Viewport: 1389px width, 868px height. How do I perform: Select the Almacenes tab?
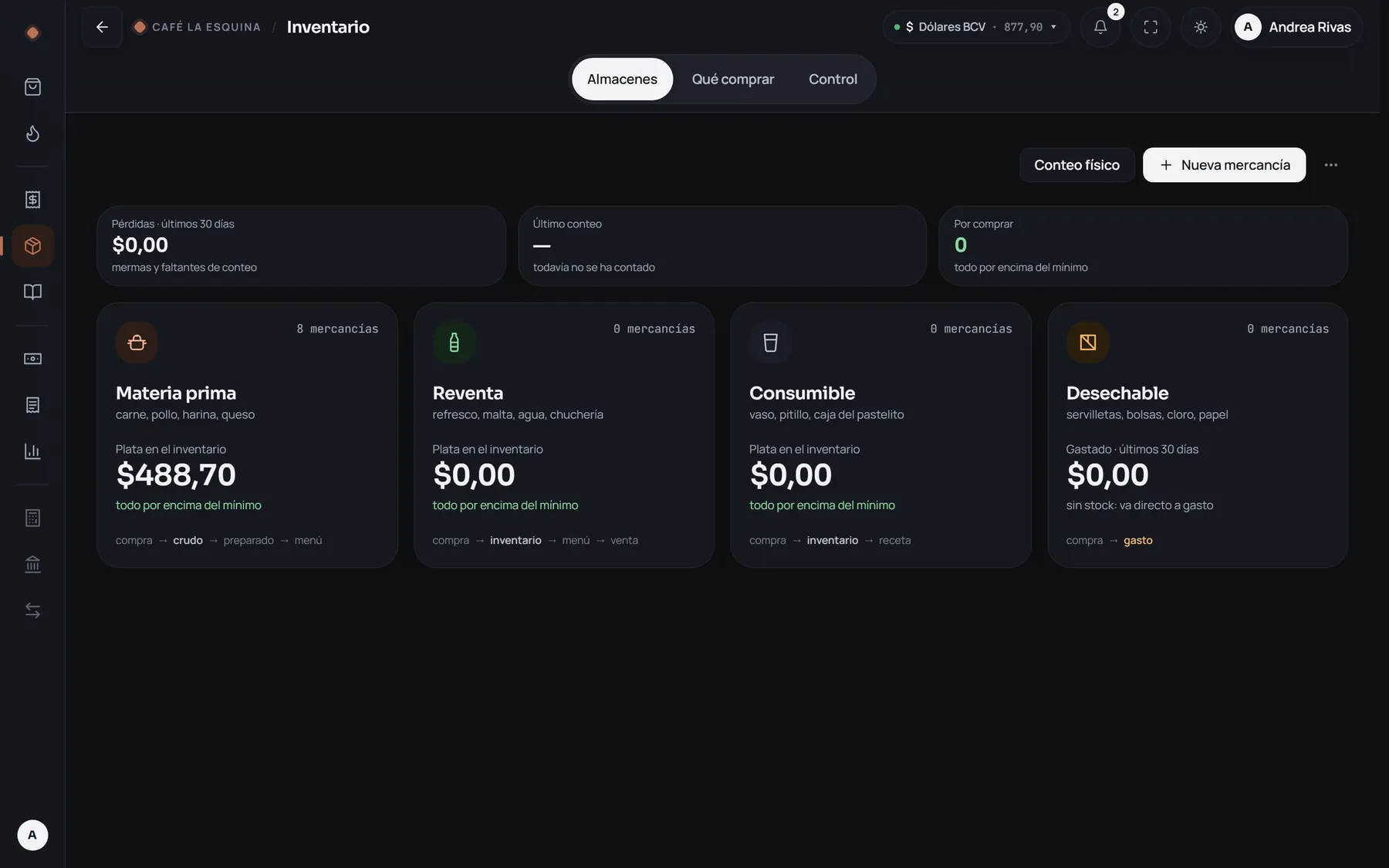(x=622, y=79)
